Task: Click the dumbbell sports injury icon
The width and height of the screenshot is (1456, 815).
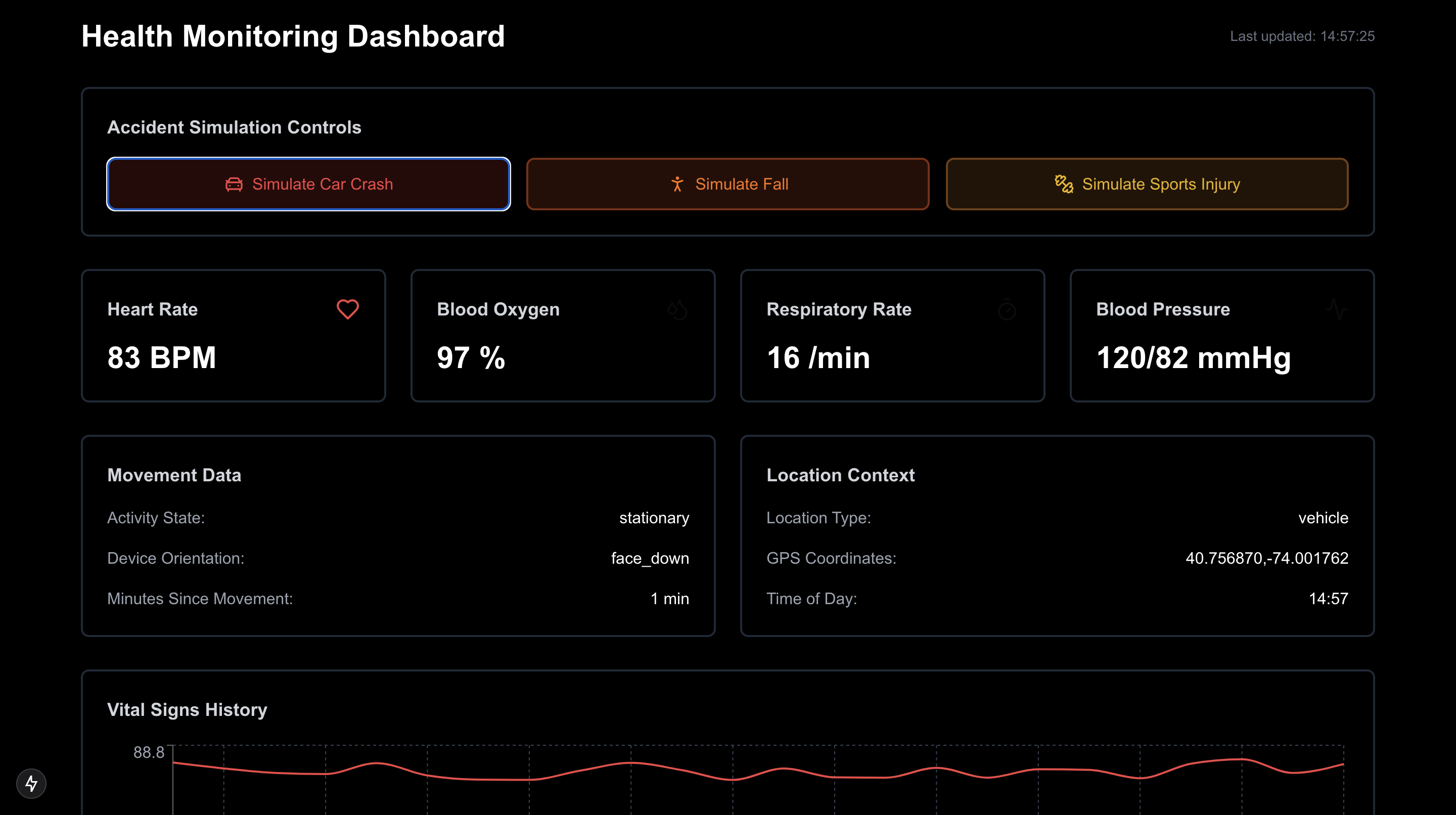Action: point(1064,184)
